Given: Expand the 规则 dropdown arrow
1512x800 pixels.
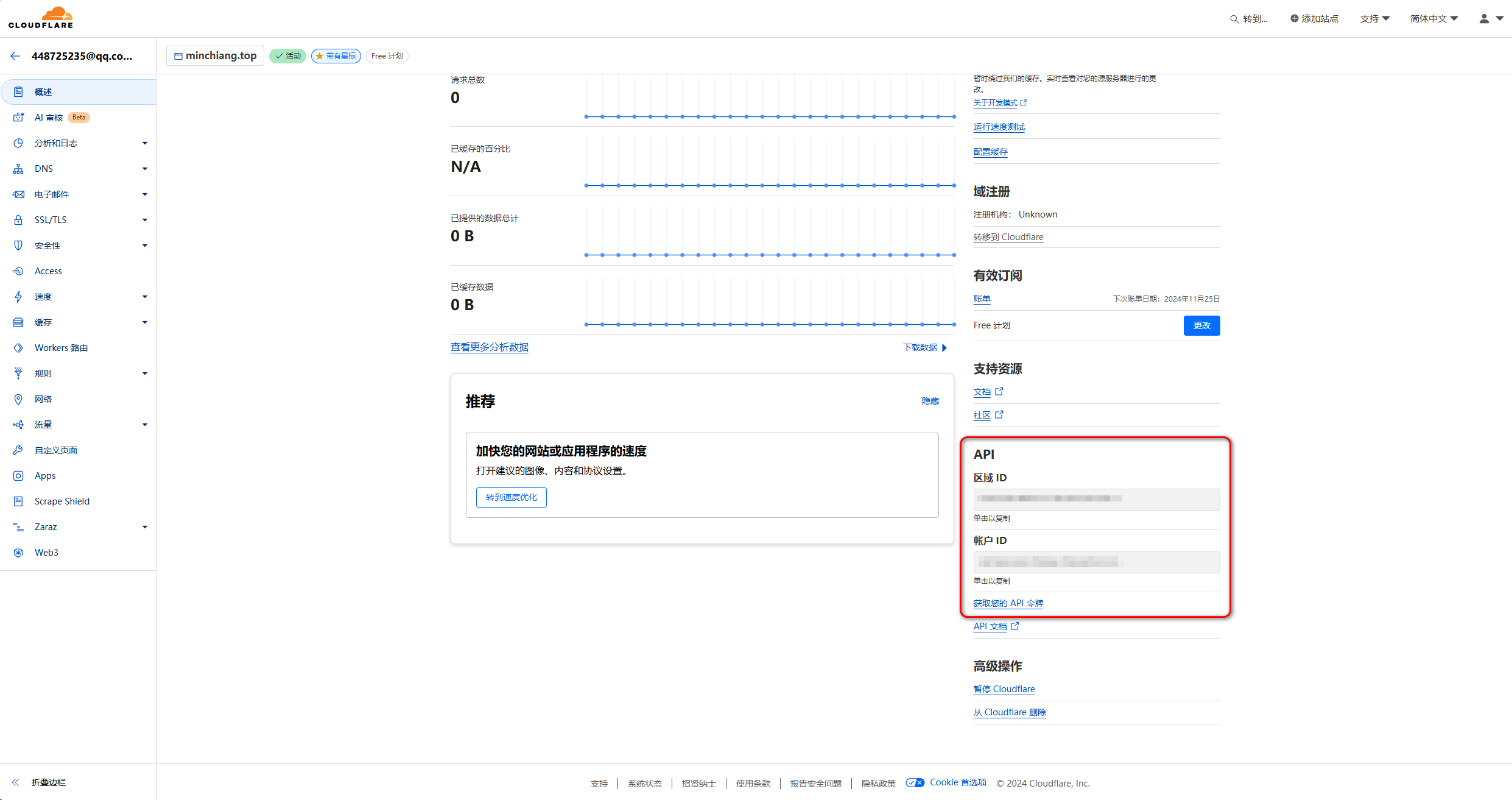Looking at the screenshot, I should [145, 373].
